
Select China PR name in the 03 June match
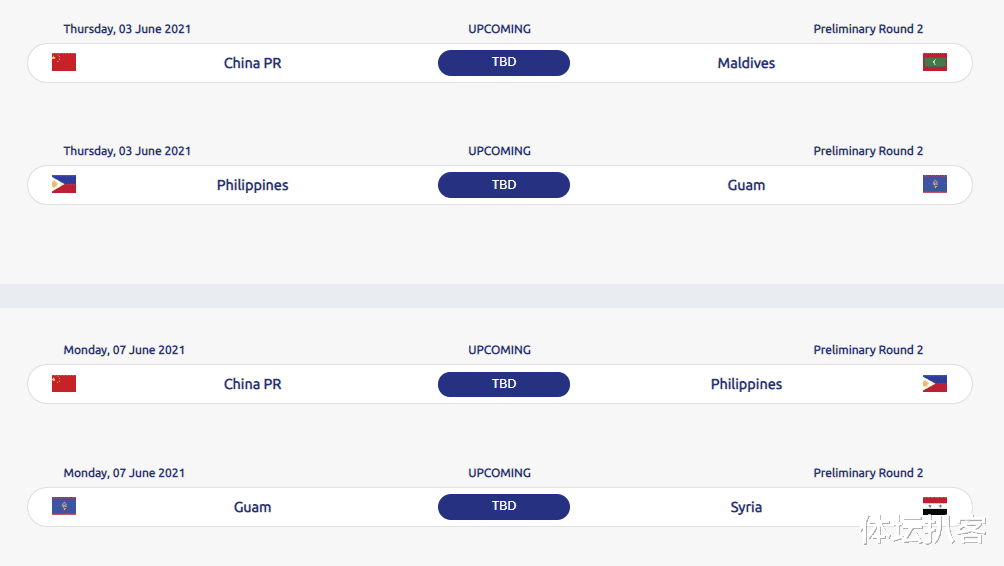[x=252, y=63]
